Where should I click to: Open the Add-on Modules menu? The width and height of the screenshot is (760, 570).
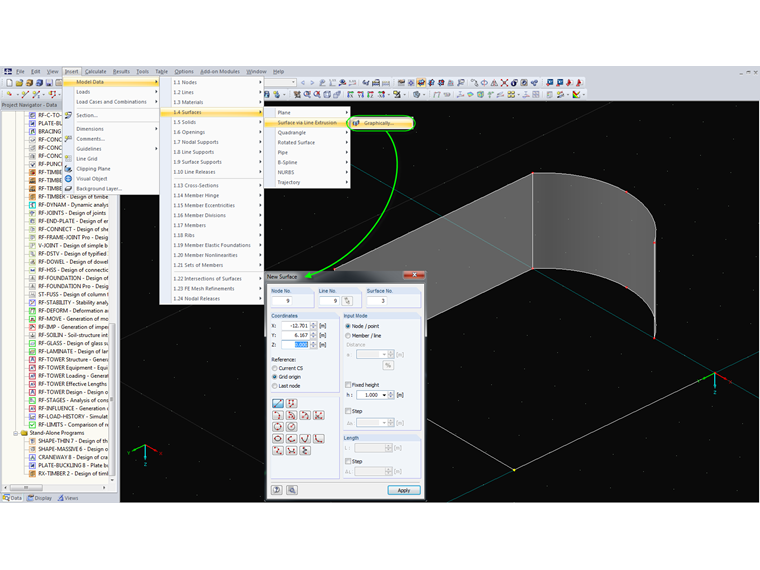(x=220, y=71)
